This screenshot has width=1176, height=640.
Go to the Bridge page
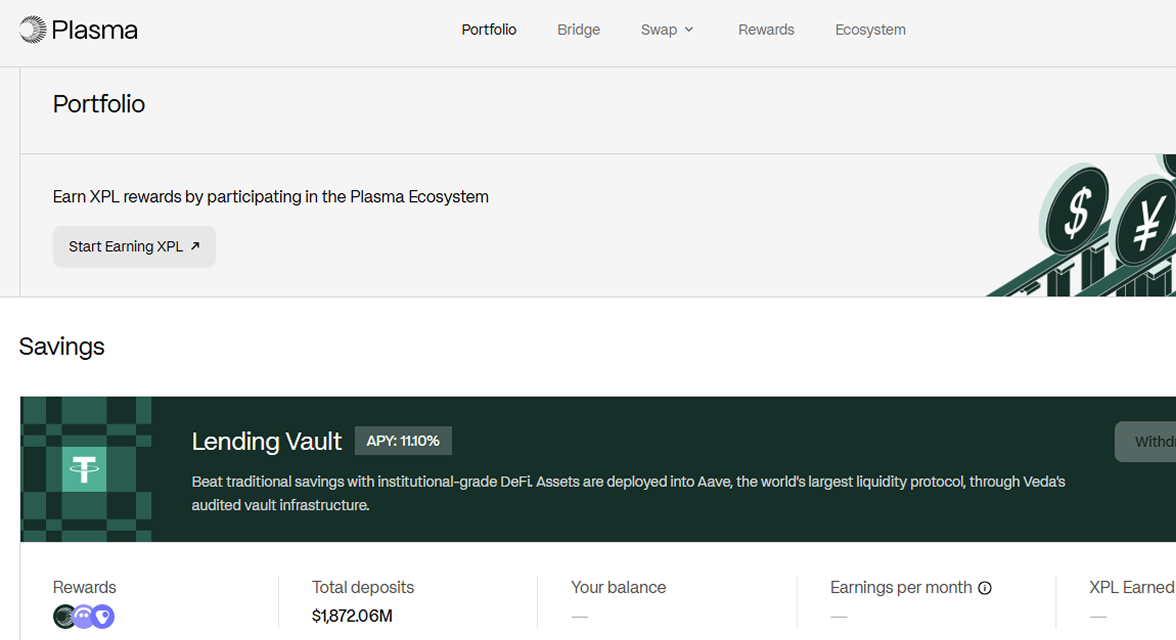pyautogui.click(x=578, y=30)
